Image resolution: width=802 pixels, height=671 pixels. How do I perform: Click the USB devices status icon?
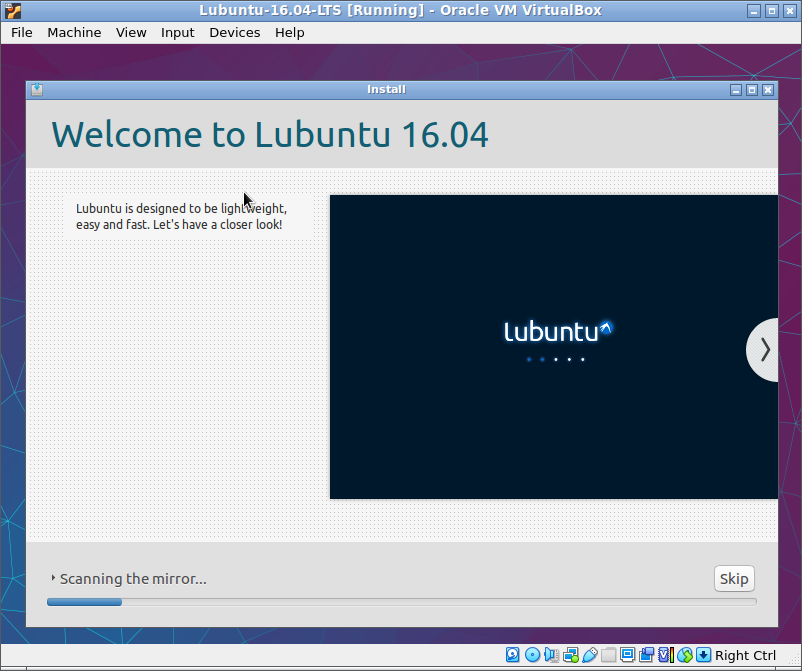pos(590,655)
